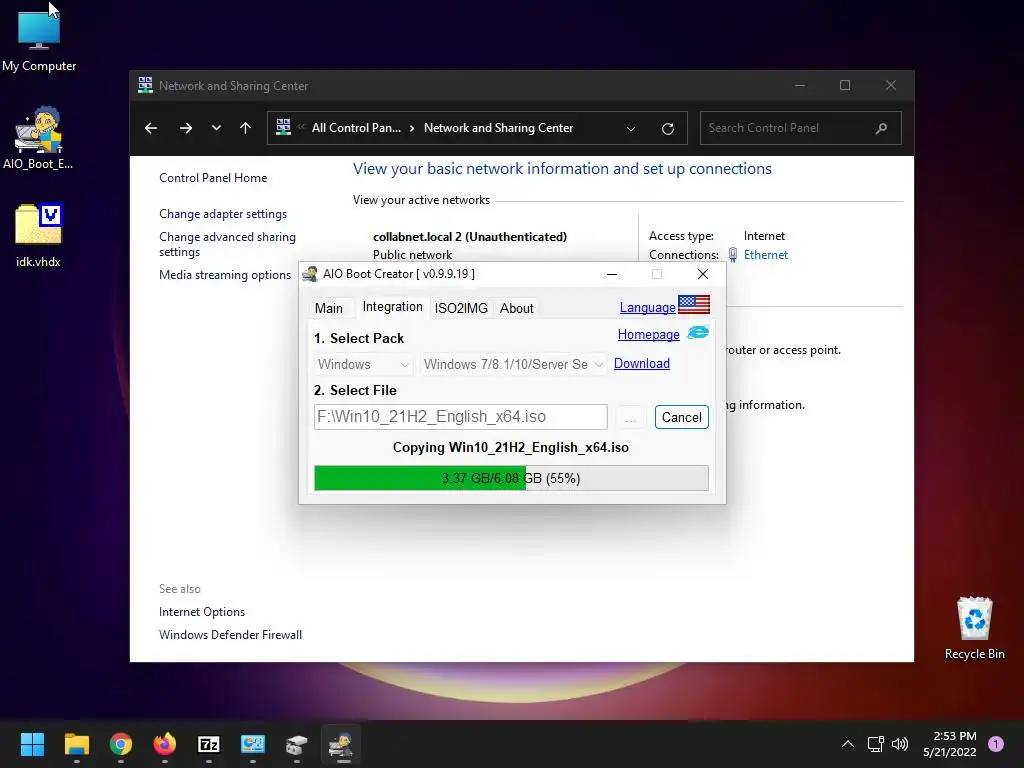1024x768 pixels.
Task: Open Control Panel Home link
Action: coord(213,178)
